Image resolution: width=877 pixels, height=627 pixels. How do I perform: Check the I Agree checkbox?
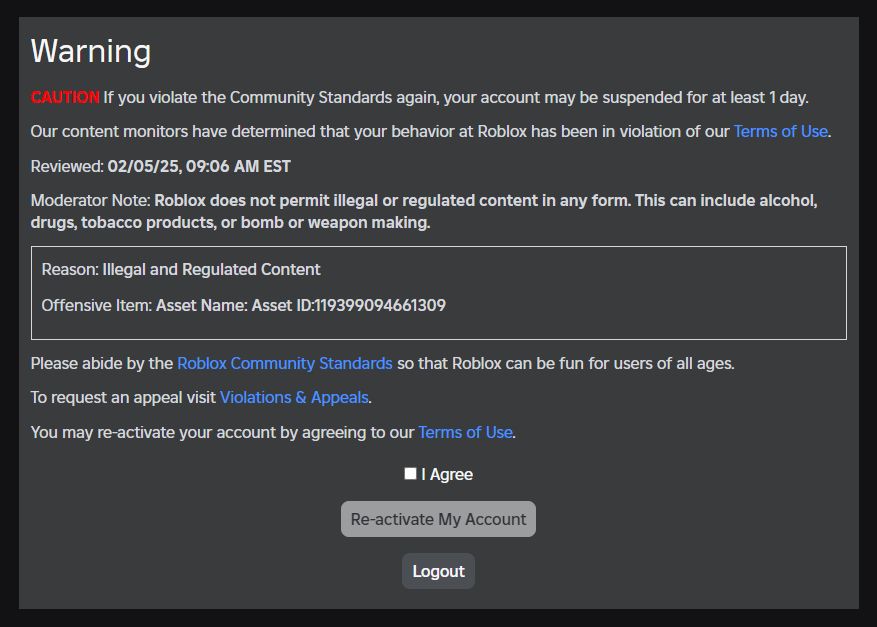point(410,474)
